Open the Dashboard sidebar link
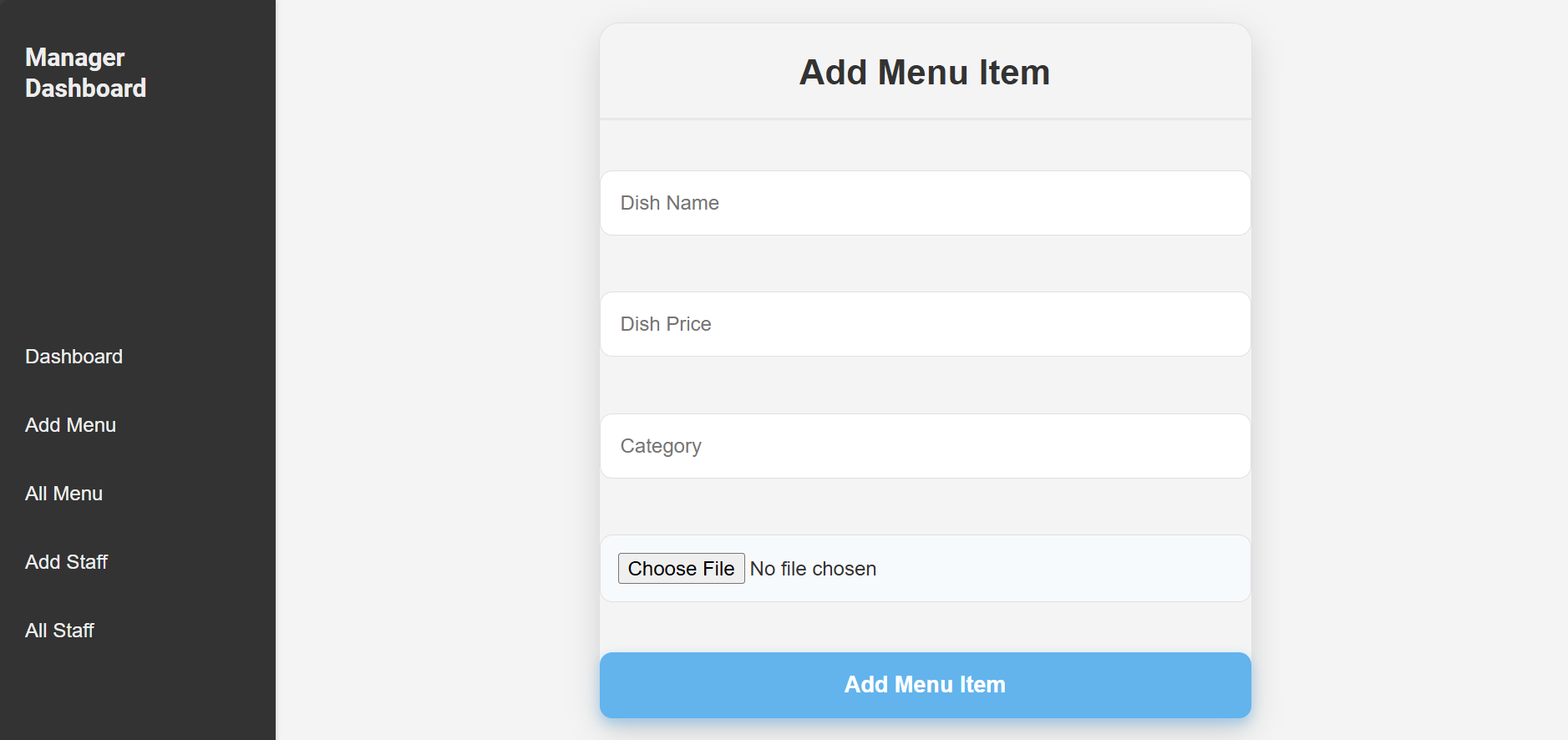Image resolution: width=1568 pixels, height=740 pixels. click(x=74, y=357)
